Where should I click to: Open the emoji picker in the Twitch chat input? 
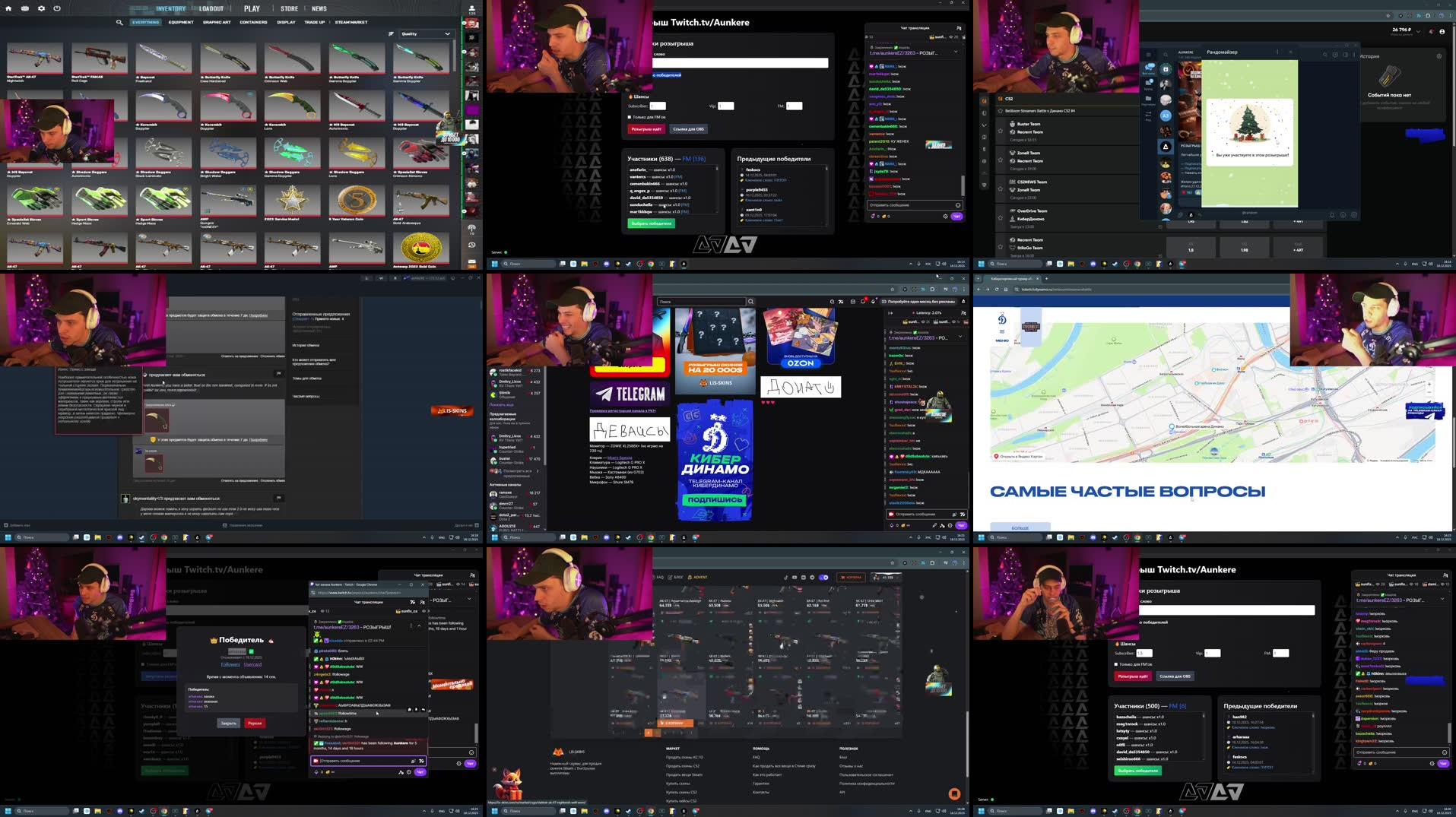click(958, 205)
